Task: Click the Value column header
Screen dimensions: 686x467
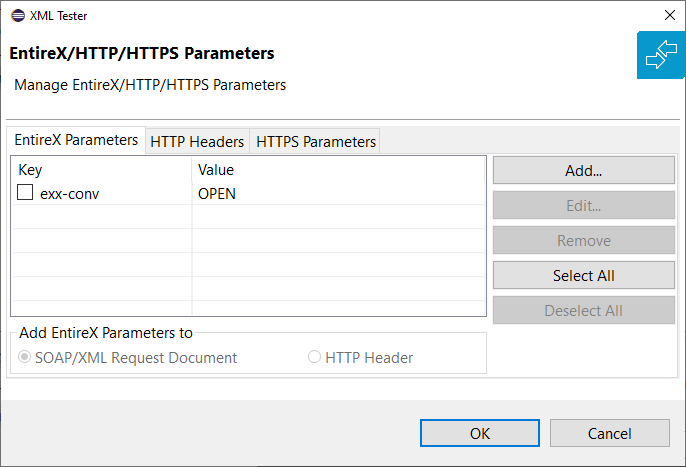Action: click(x=339, y=170)
